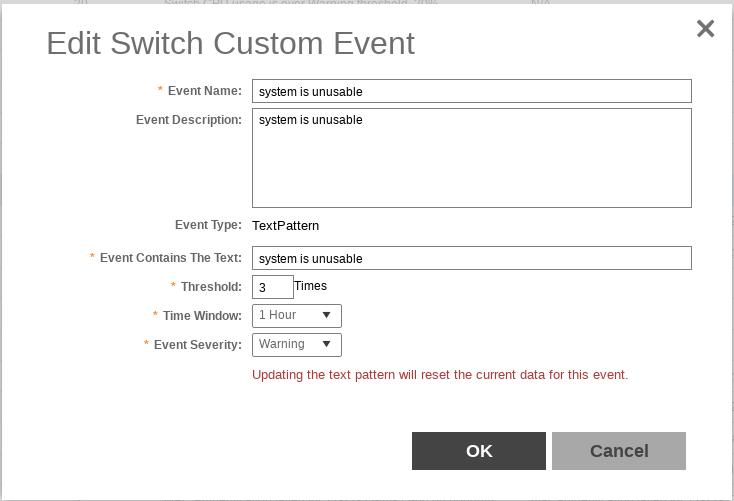Open the Time Window dropdown

(296, 316)
